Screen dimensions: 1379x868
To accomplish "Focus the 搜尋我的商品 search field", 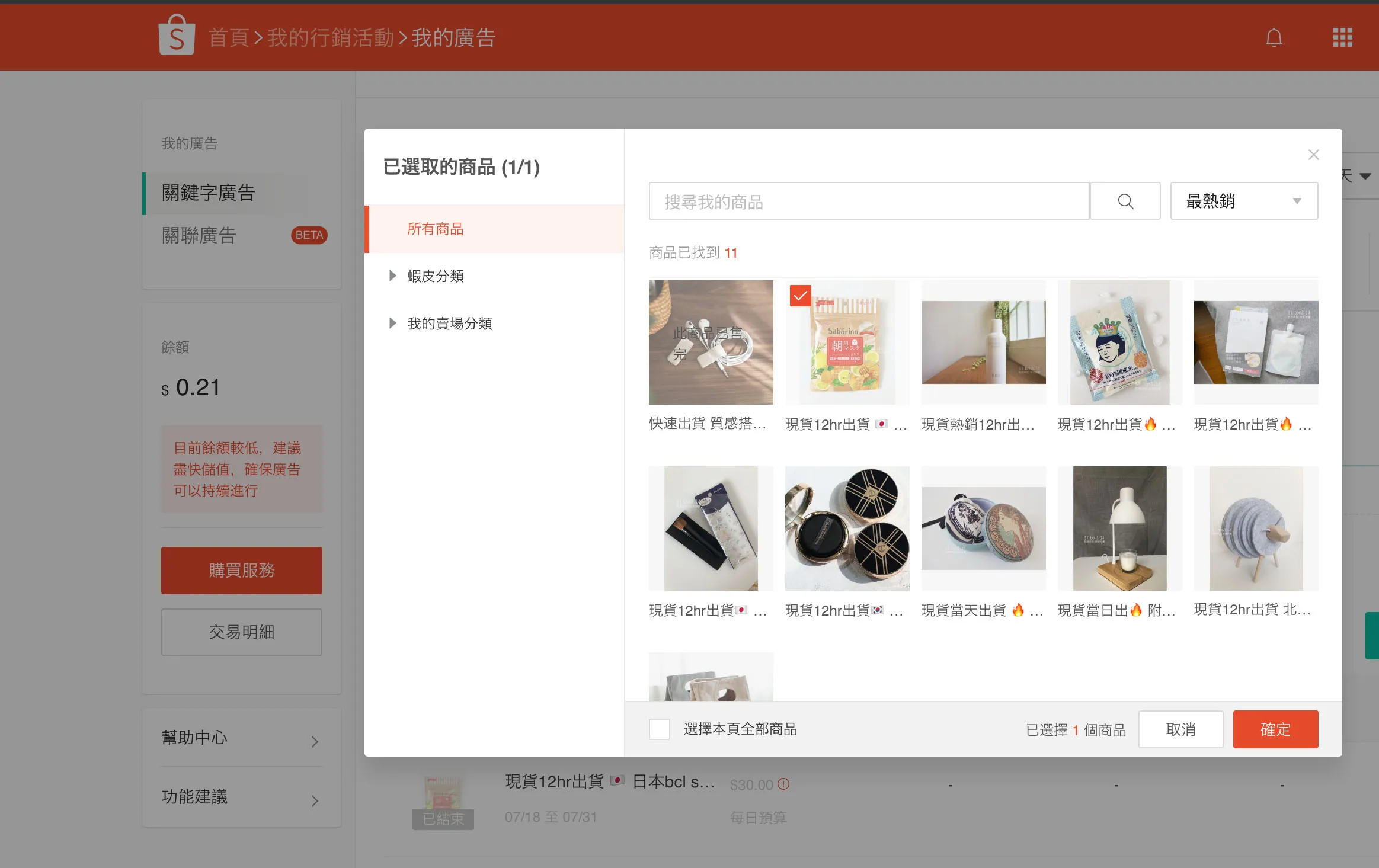I will point(869,201).
